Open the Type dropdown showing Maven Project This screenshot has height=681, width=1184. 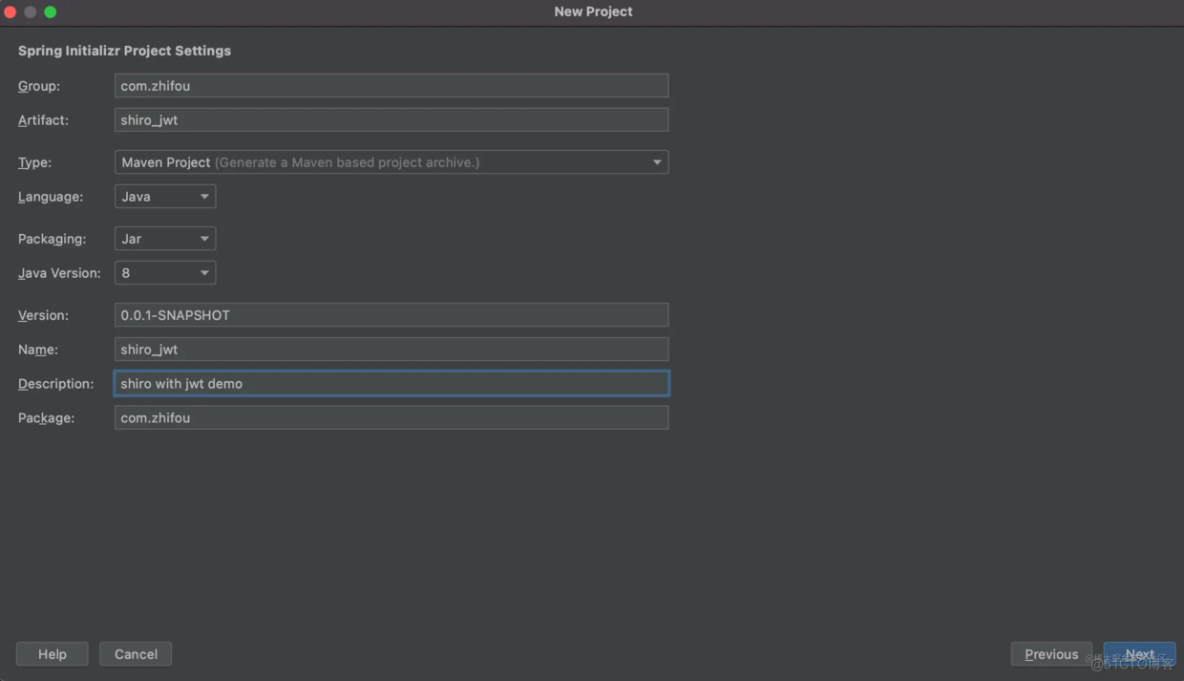click(x=391, y=162)
